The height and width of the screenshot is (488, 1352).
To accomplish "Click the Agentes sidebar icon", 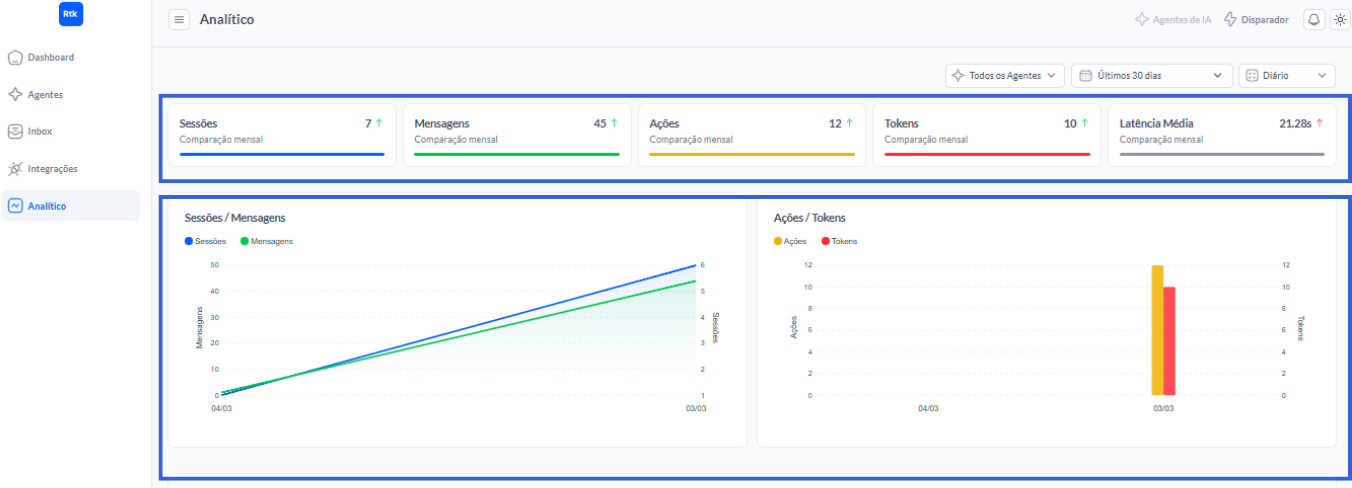I will [x=15, y=95].
